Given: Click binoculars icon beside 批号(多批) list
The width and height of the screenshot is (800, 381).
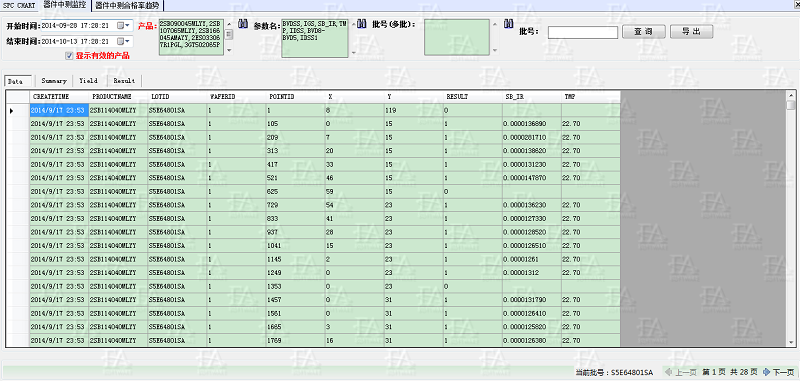Looking at the screenshot, I should [x=509, y=24].
